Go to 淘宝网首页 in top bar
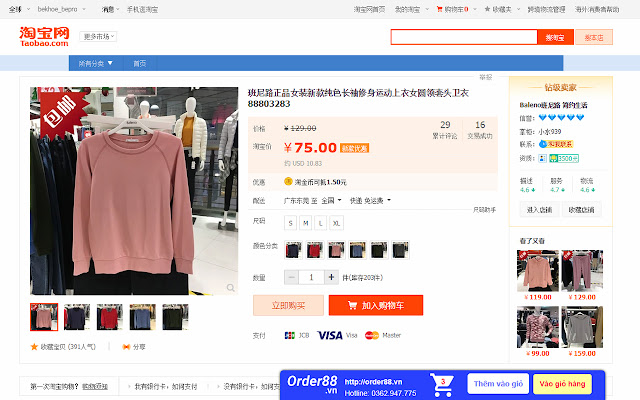 coord(369,9)
